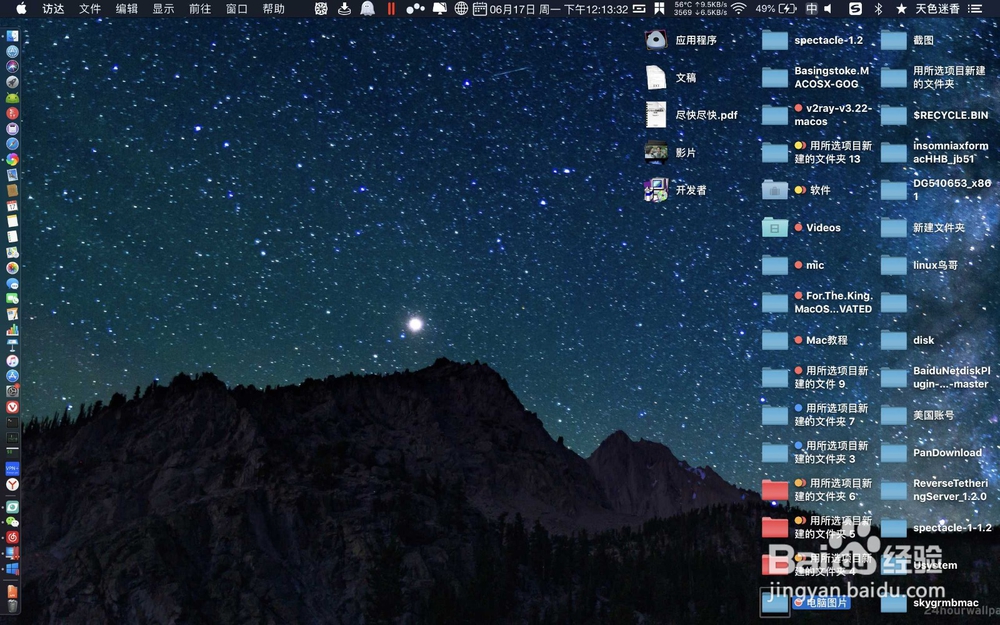Launch Yandex browser from the Dock
Image resolution: width=1000 pixels, height=625 pixels.
pyautogui.click(x=12, y=485)
